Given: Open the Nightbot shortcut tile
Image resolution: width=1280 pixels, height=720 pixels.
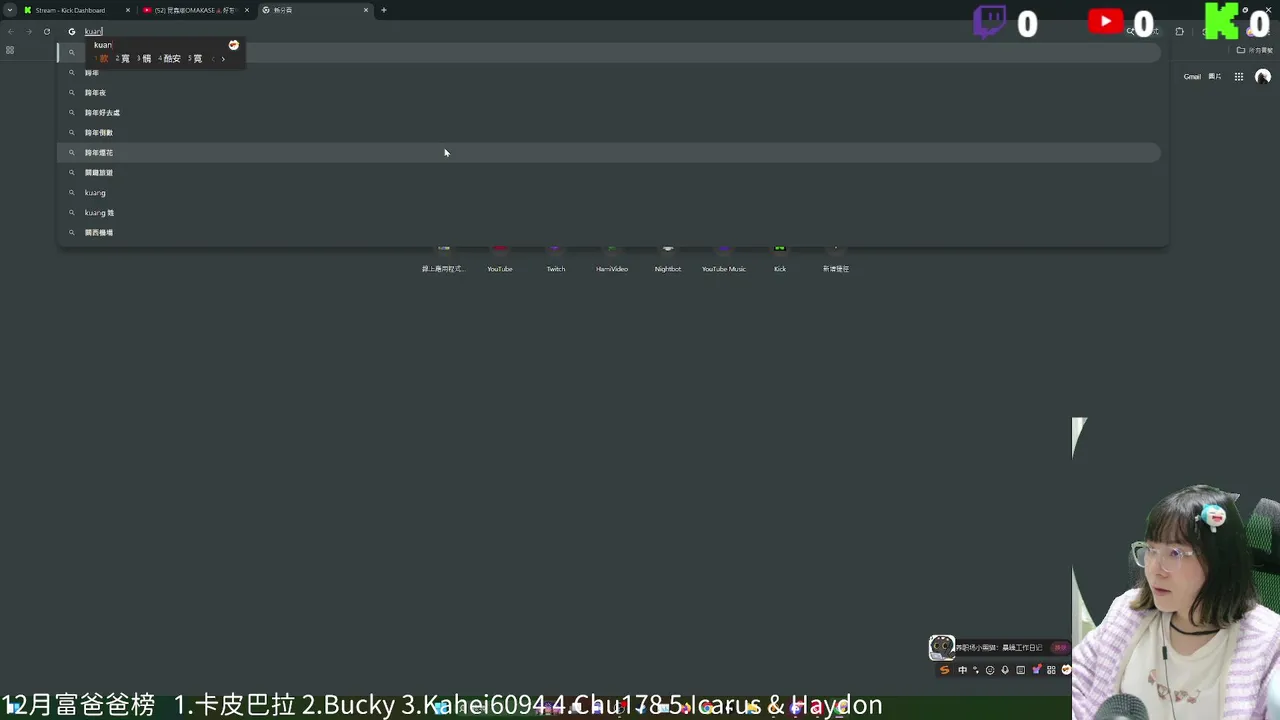Looking at the screenshot, I should click(668, 257).
